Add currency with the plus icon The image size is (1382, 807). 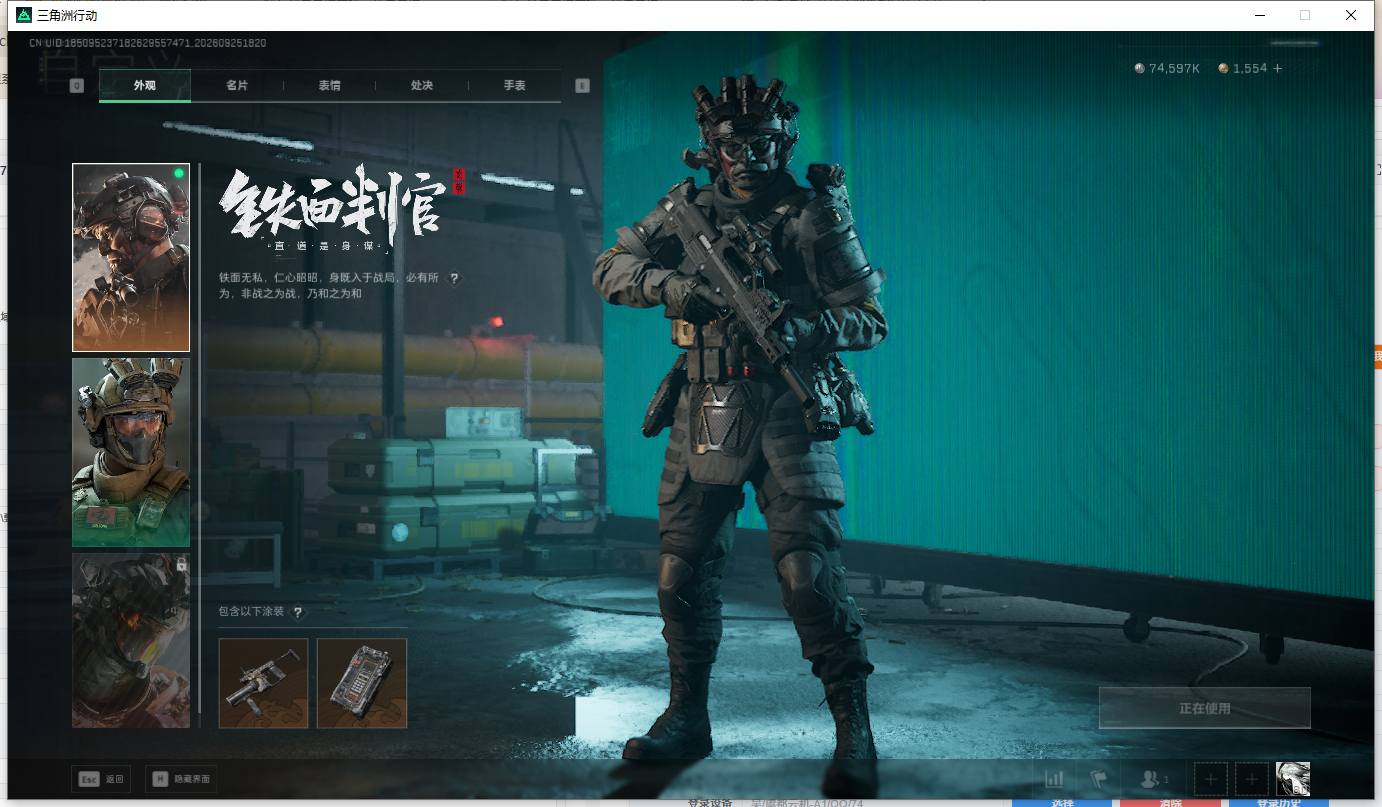coord(1277,68)
